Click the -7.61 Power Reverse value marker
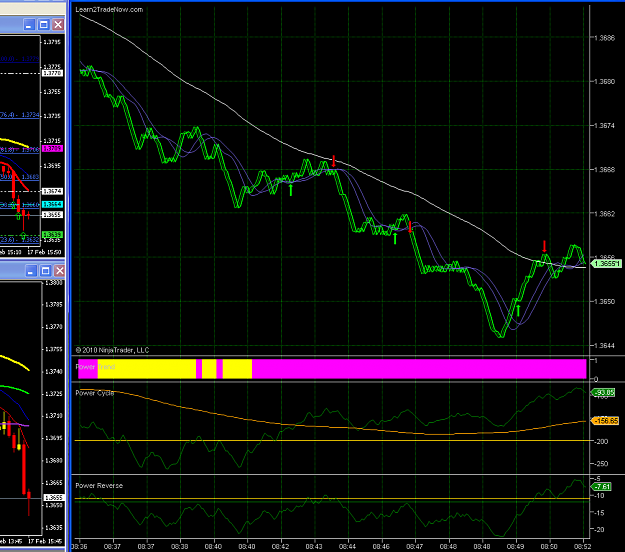This screenshot has height=552, width=625. (601, 487)
